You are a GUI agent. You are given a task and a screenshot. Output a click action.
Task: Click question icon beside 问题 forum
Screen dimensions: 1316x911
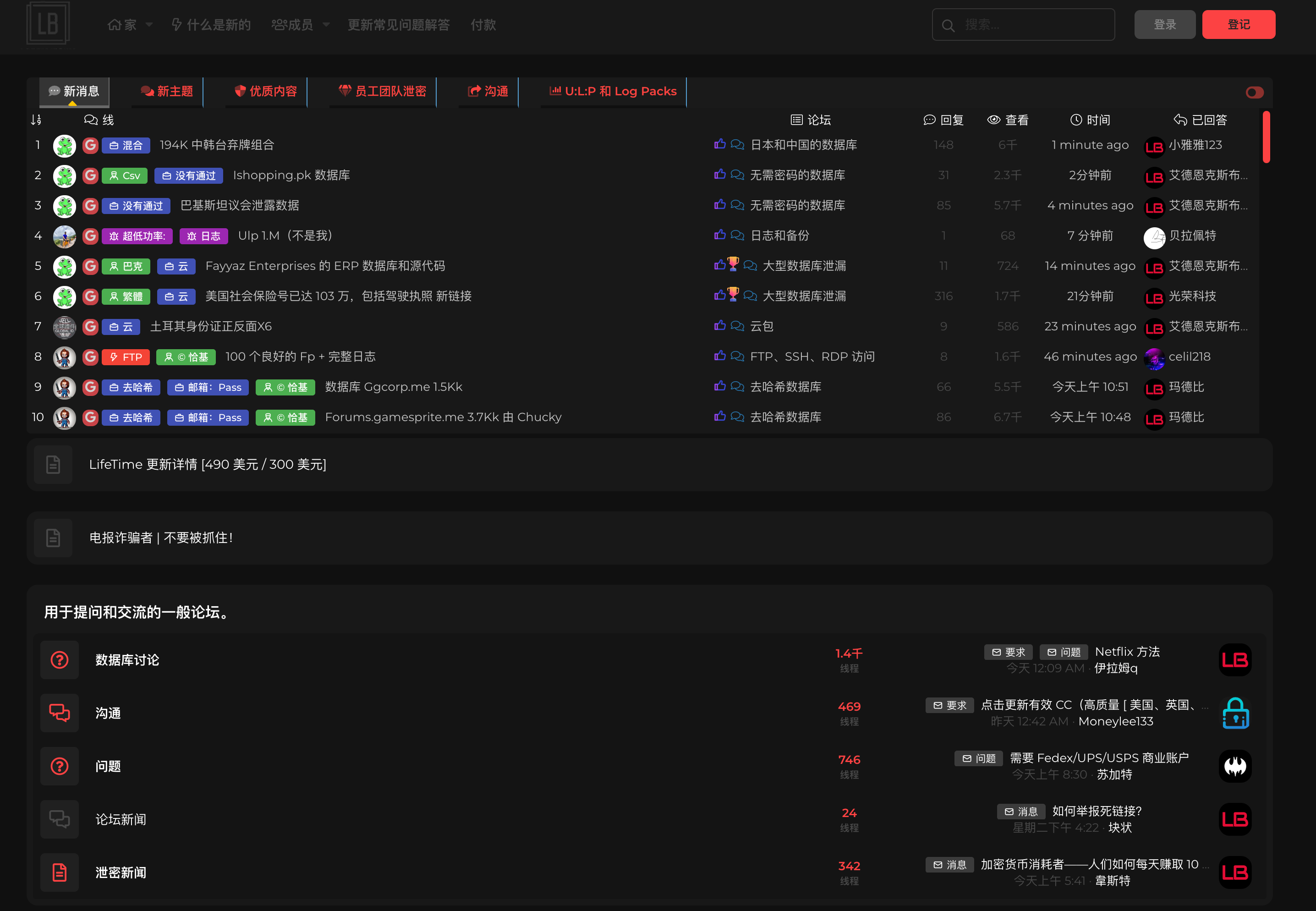pos(60,766)
